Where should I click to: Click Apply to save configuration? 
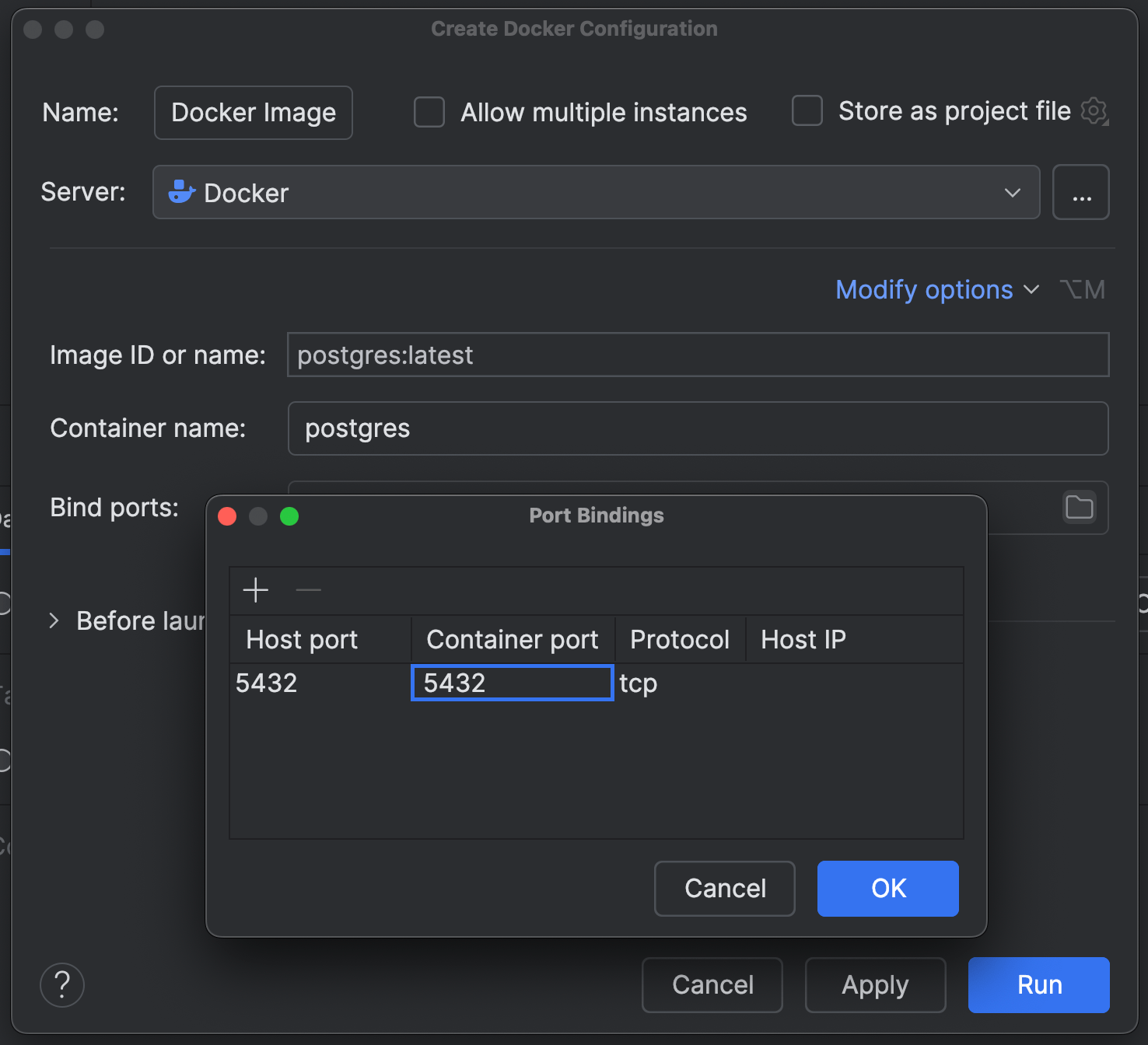875,985
